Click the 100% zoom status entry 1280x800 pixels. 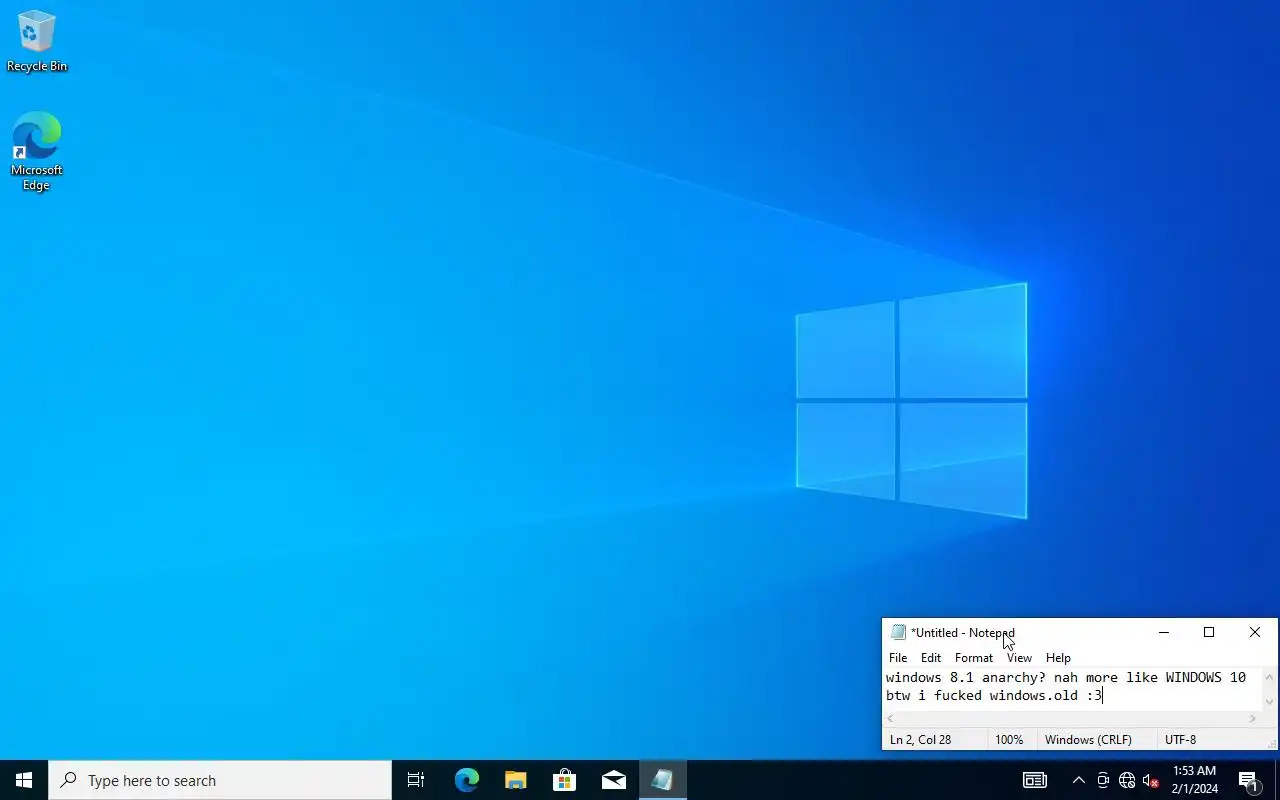tap(1009, 740)
